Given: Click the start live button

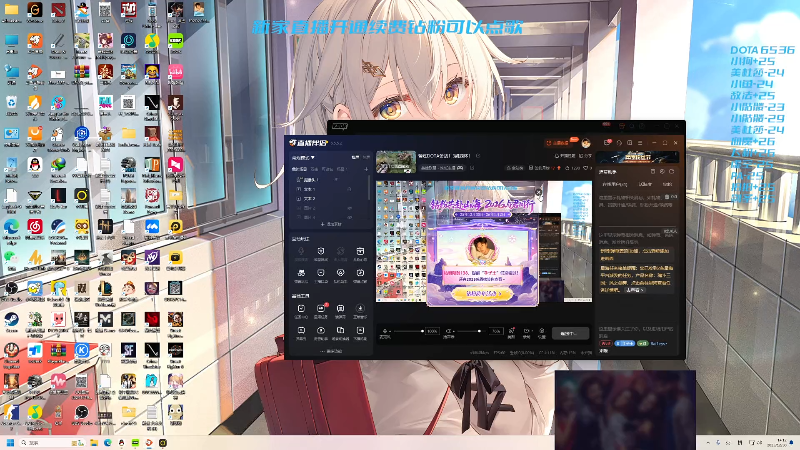Looking at the screenshot, I should pyautogui.click(x=570, y=334).
